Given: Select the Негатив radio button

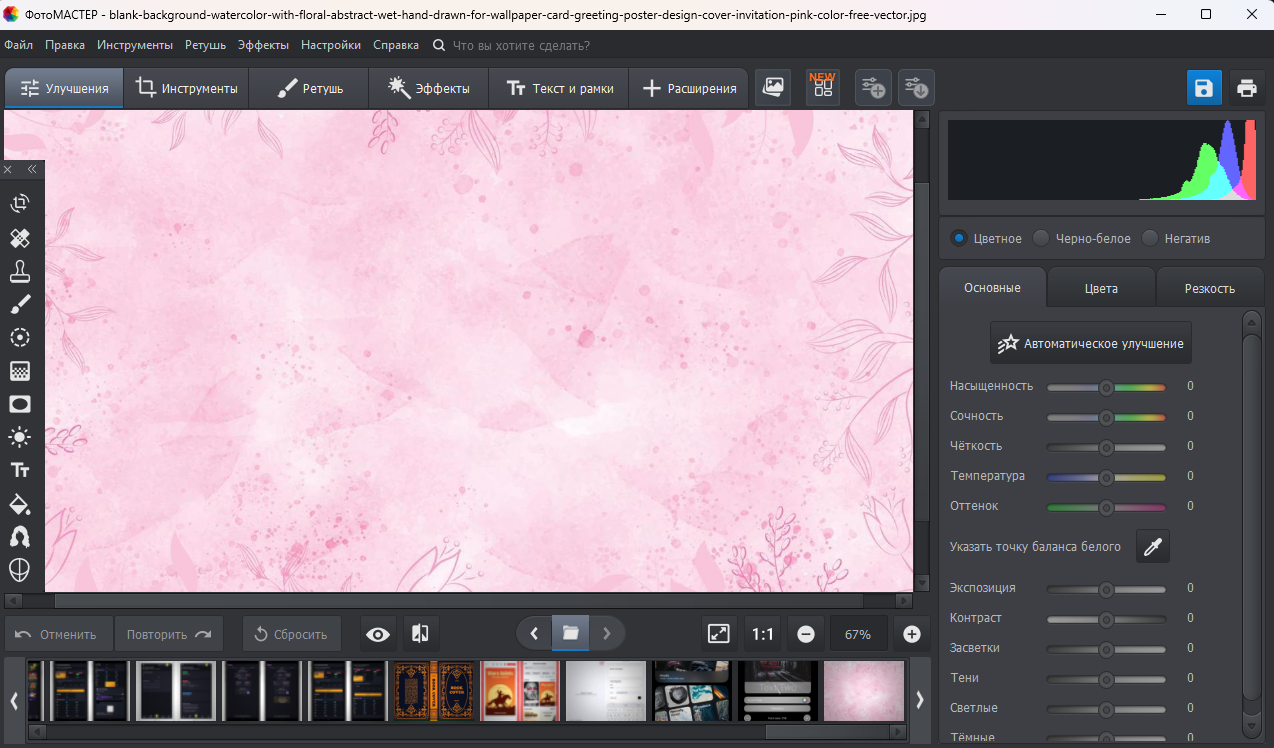Looking at the screenshot, I should coord(1150,238).
